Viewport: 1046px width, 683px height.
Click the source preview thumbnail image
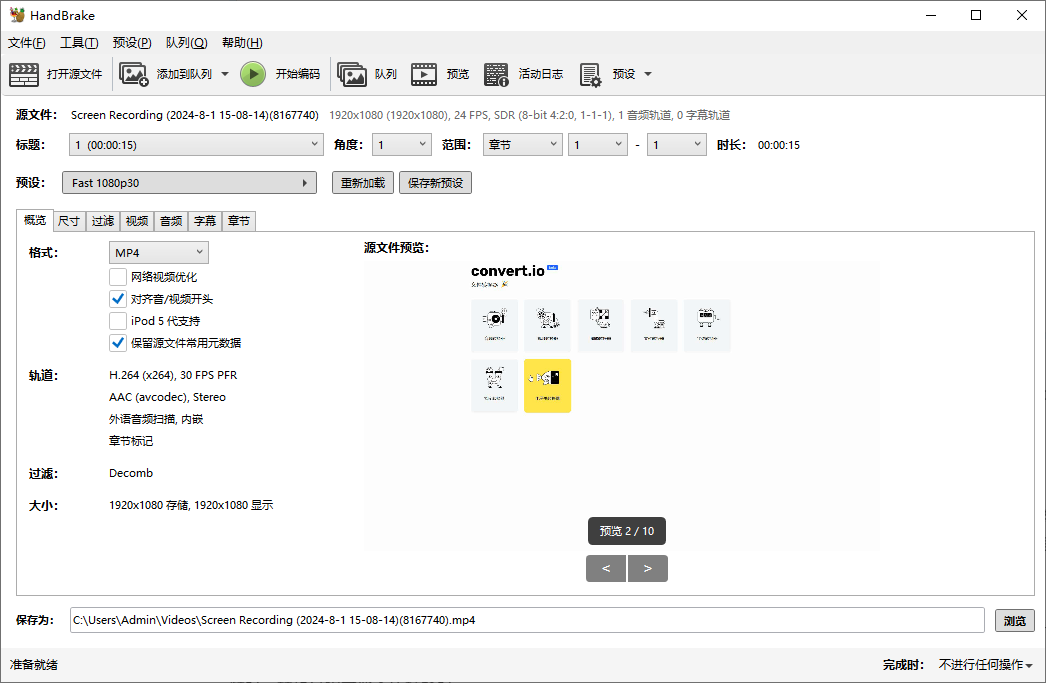[621, 405]
